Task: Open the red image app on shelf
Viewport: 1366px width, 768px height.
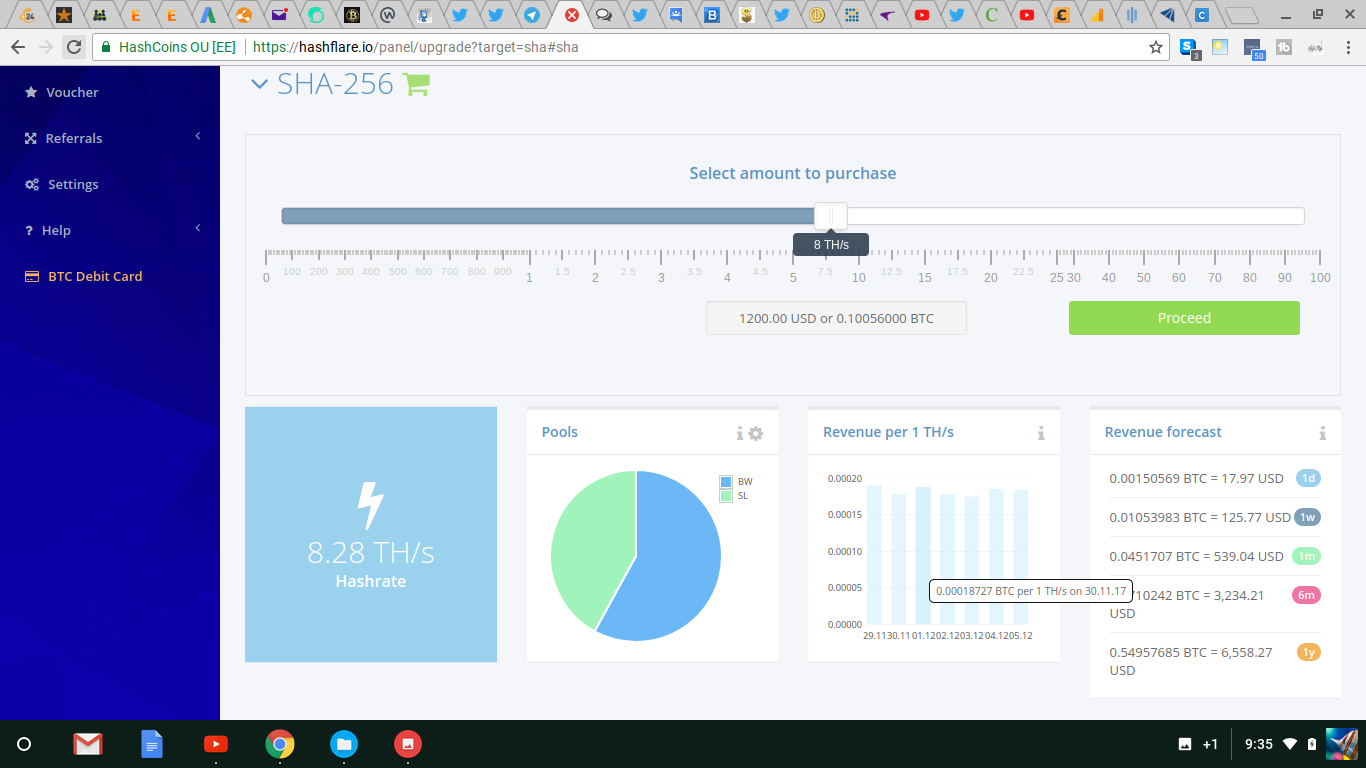Action: pos(407,744)
